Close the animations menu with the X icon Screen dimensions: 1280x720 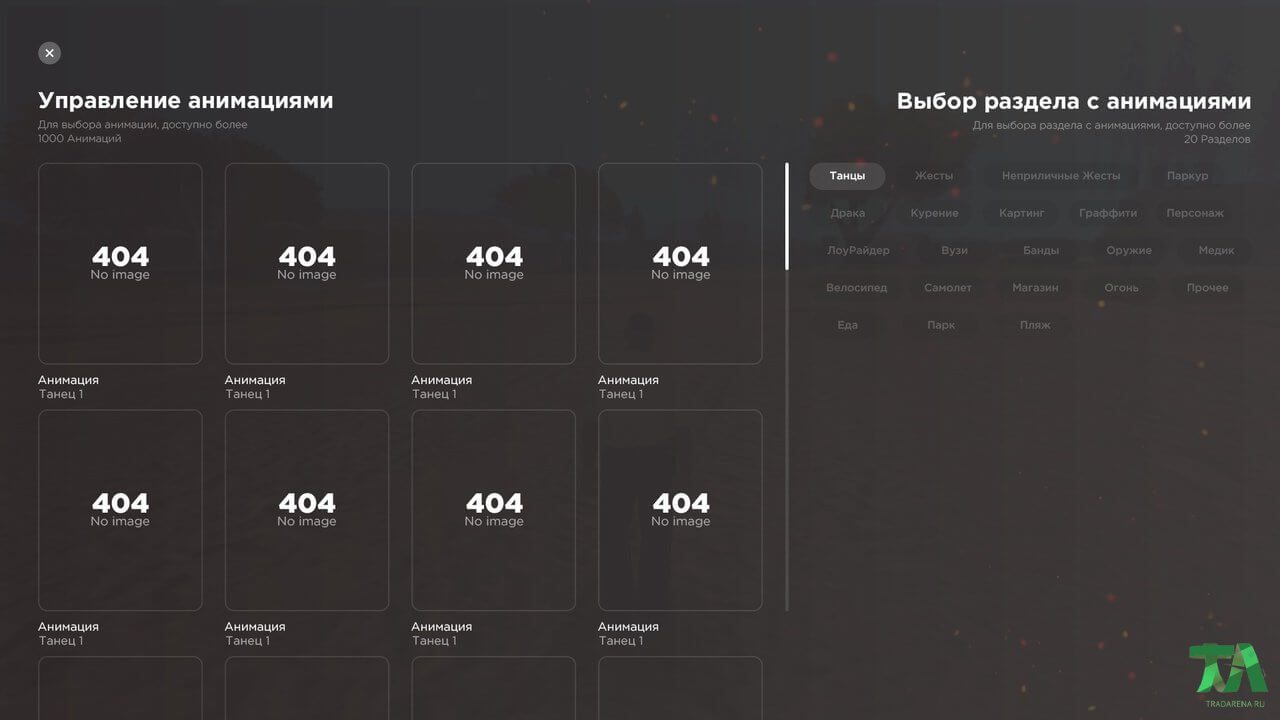coord(49,53)
